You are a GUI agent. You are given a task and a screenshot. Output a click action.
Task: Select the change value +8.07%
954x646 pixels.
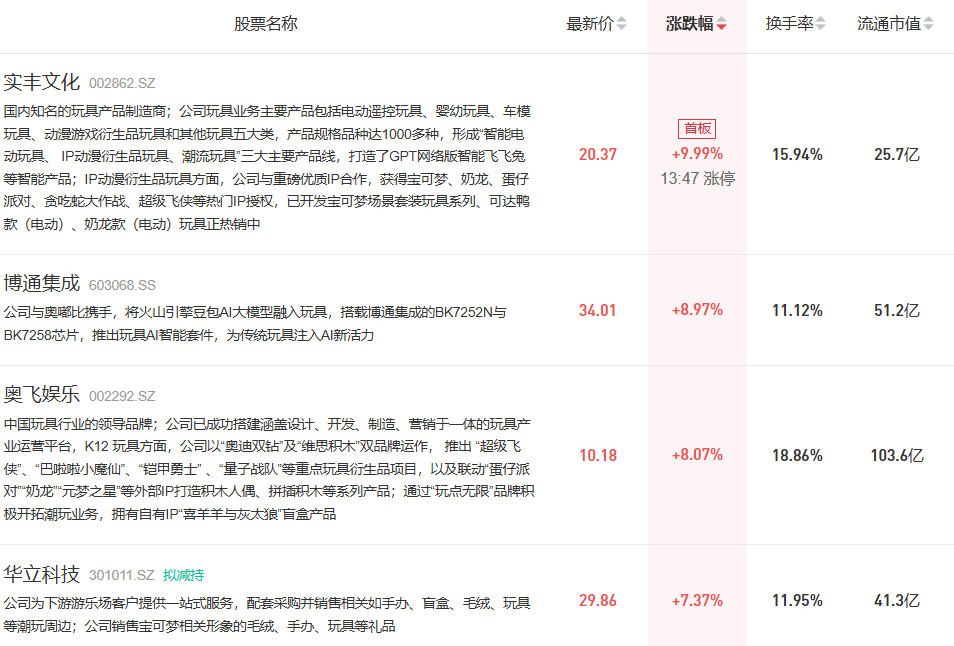(x=697, y=455)
